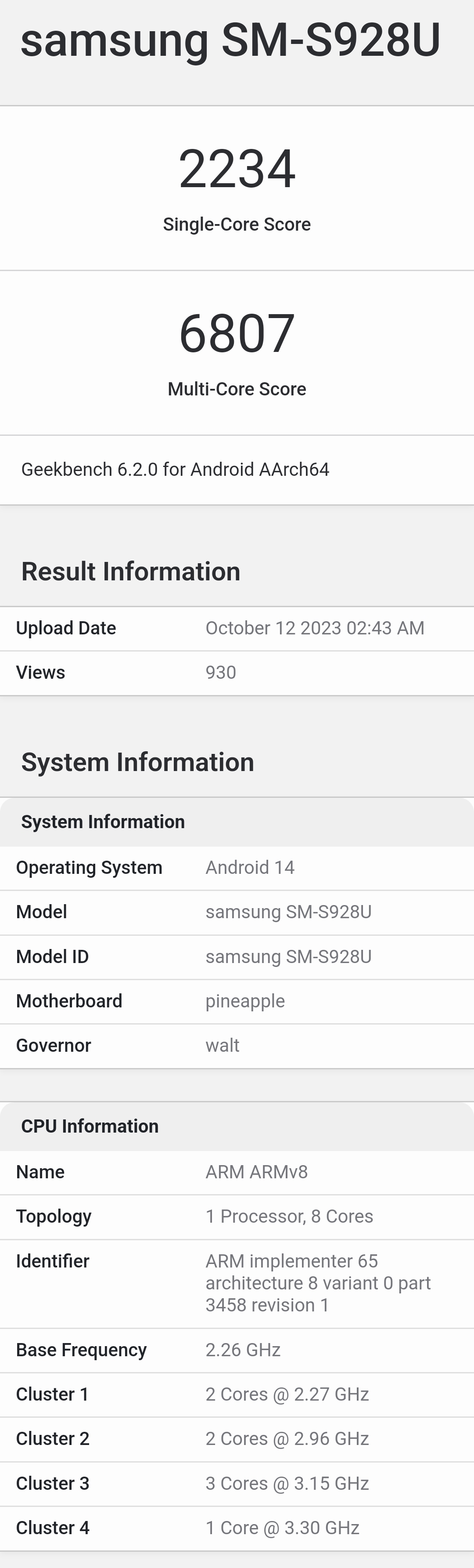Click the Model ID row label

click(52, 956)
